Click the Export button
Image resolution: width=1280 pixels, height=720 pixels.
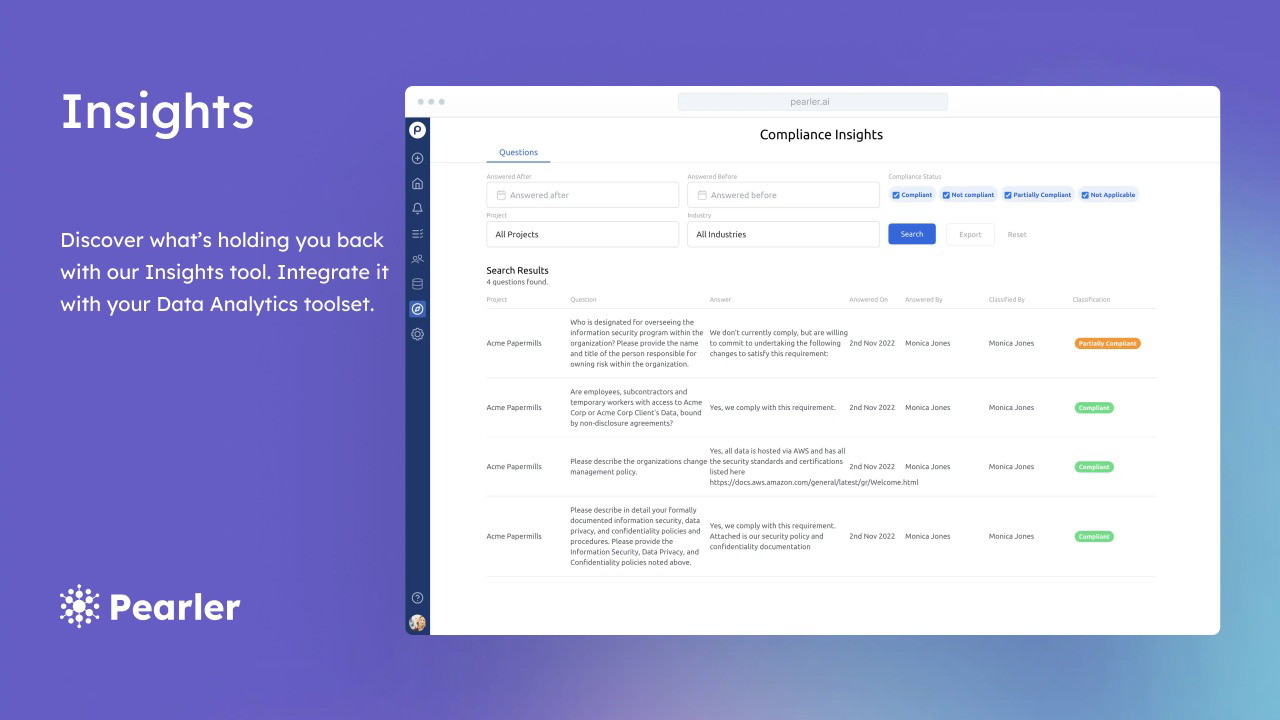[969, 234]
